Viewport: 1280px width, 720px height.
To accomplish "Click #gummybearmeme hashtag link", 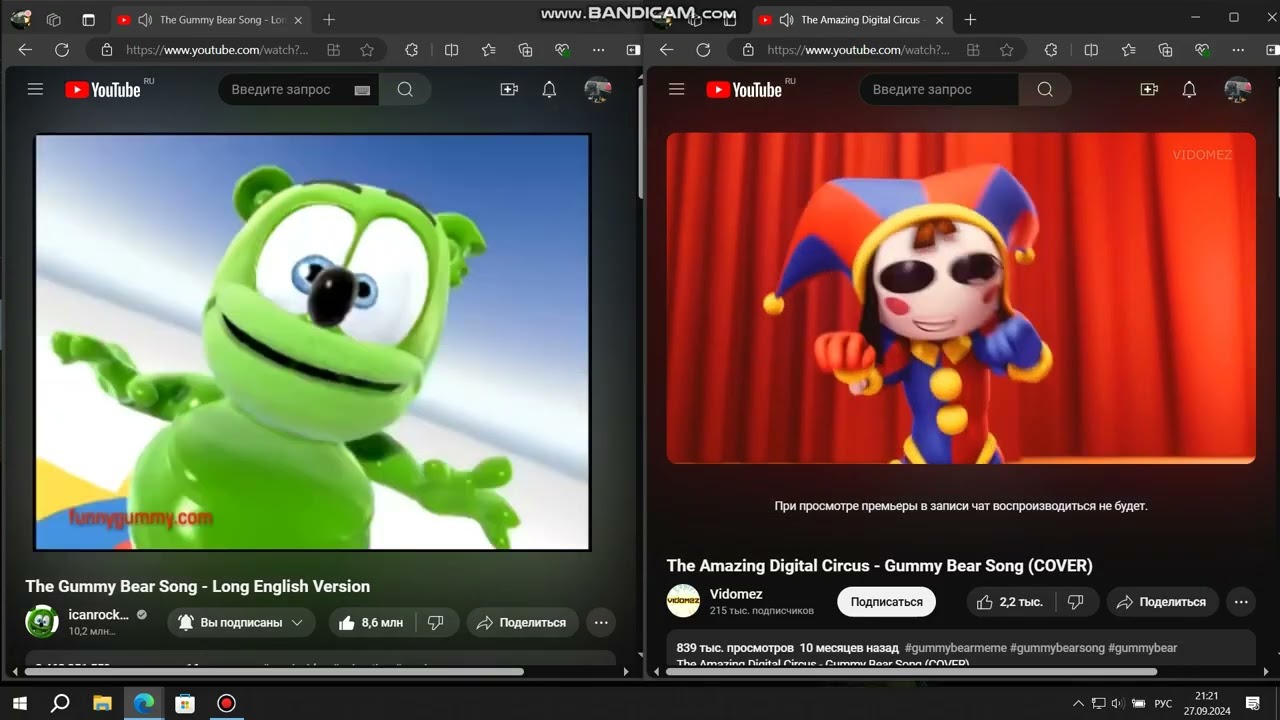I will [955, 648].
